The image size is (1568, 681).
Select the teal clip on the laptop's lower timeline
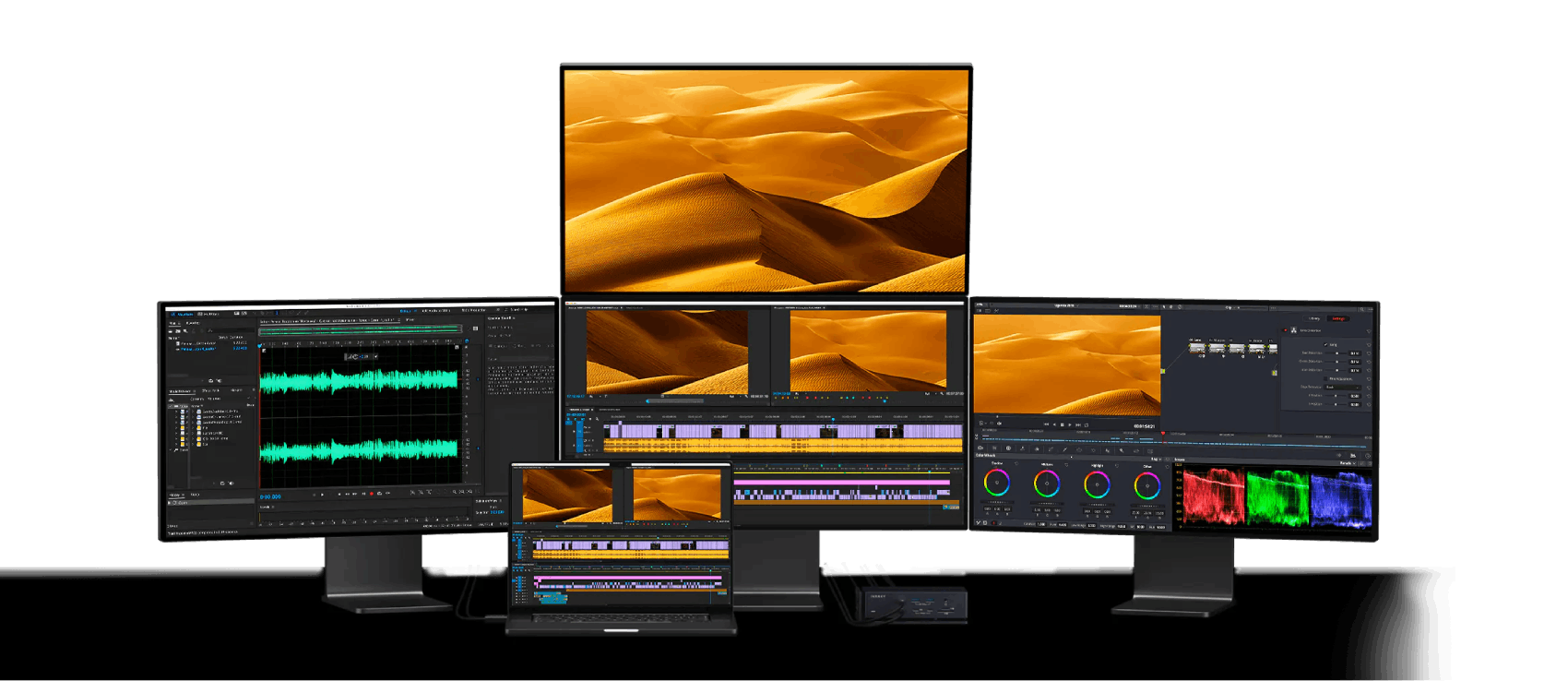click(552, 598)
